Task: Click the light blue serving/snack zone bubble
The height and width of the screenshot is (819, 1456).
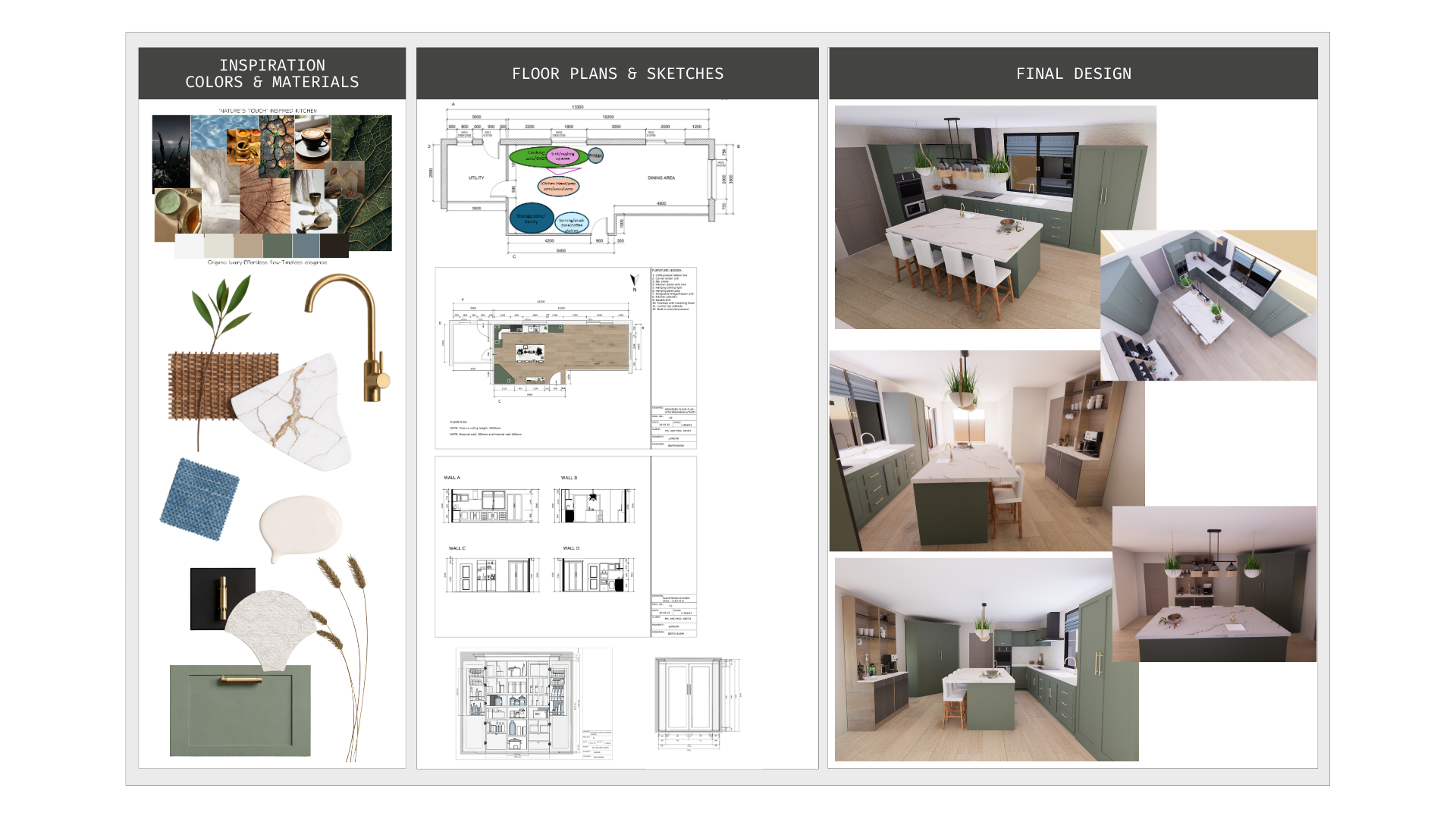Action: coord(572,223)
